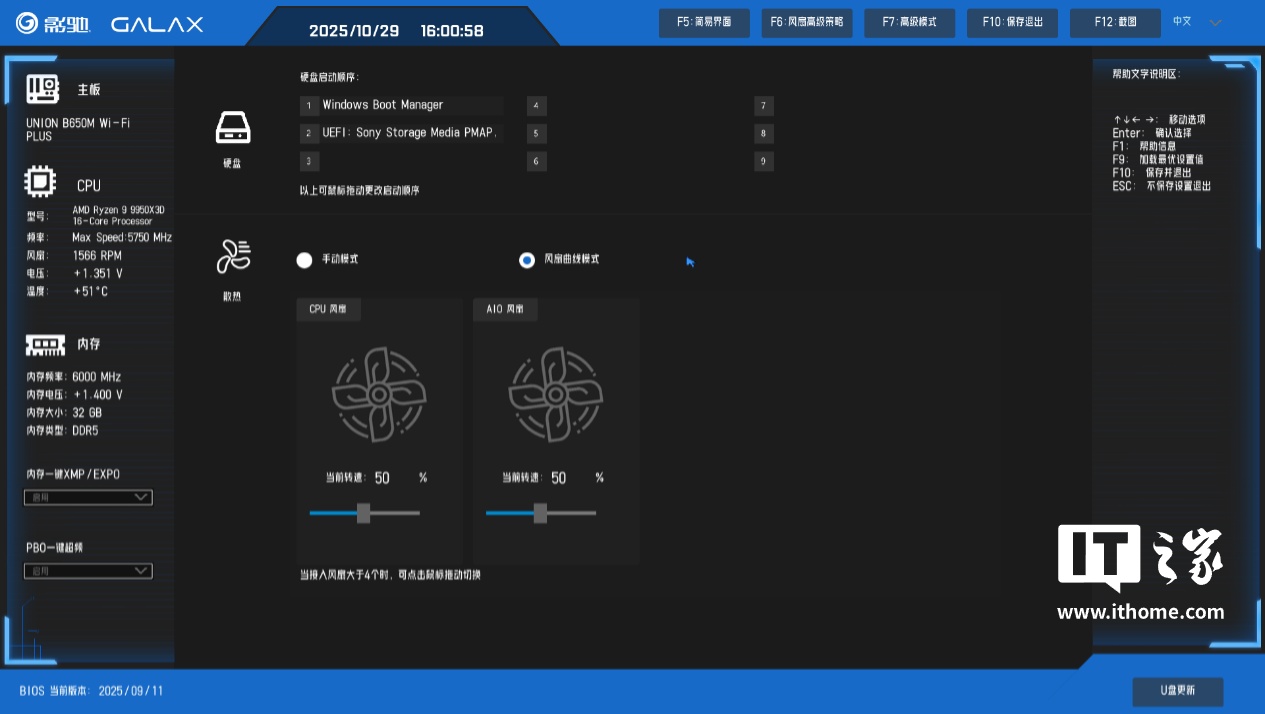Open F6 风扇高级策略 fan strategy

pos(806,22)
